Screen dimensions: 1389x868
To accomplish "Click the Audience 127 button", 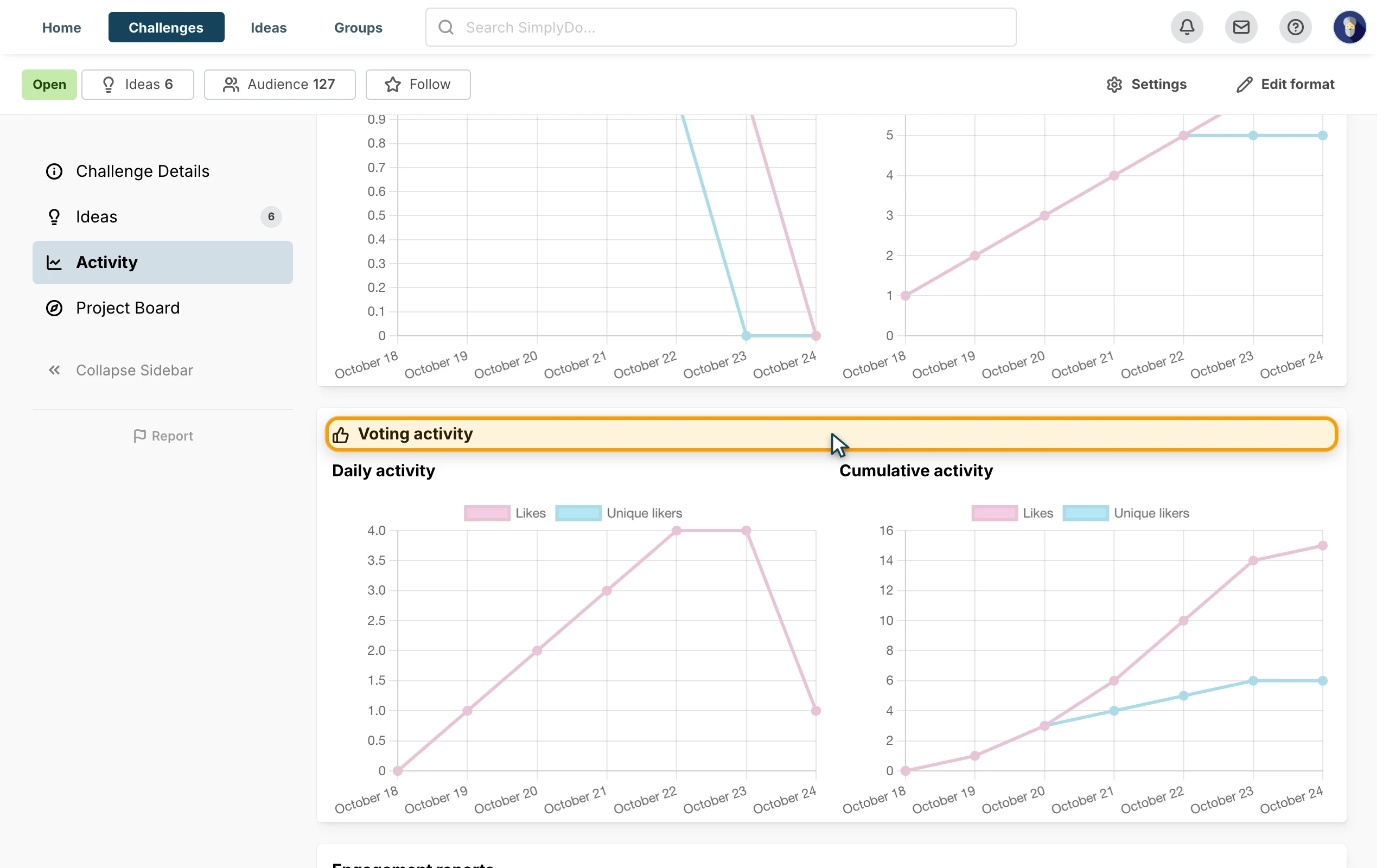I will (x=279, y=85).
